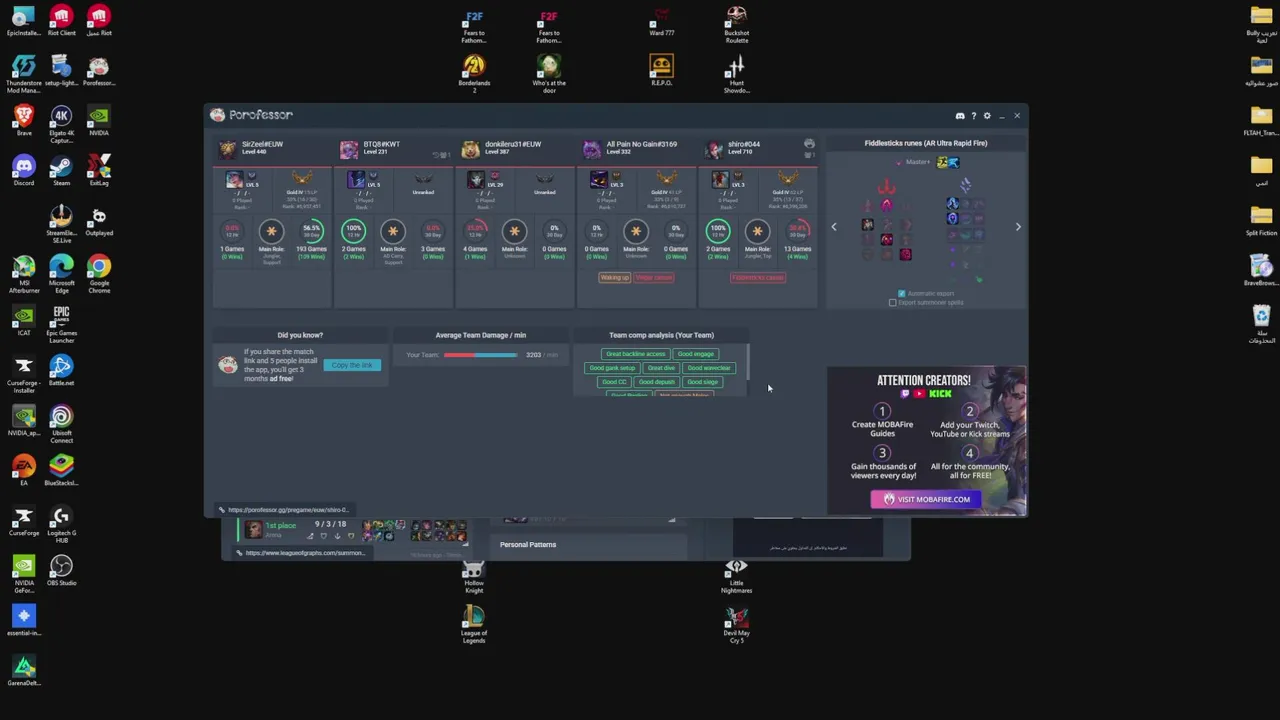Click the Attention Creators MOBAFire ad

point(926,441)
